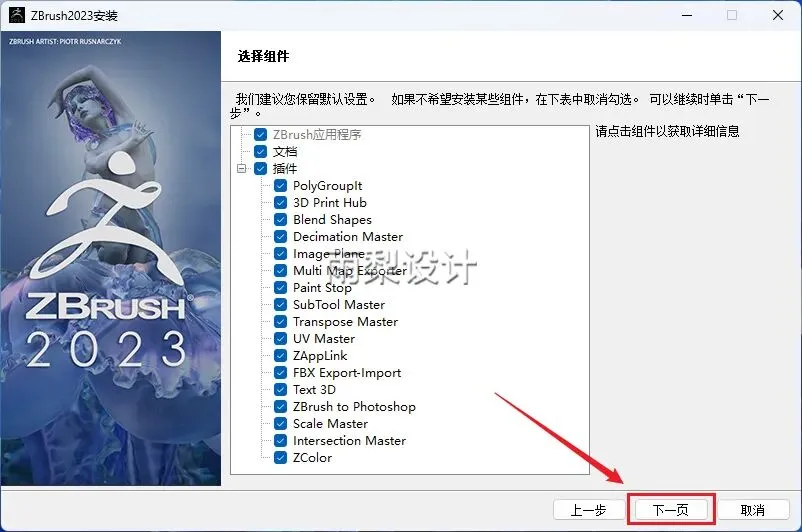The width and height of the screenshot is (802, 532).
Task: Minimize the installer window
Action: pos(687,15)
